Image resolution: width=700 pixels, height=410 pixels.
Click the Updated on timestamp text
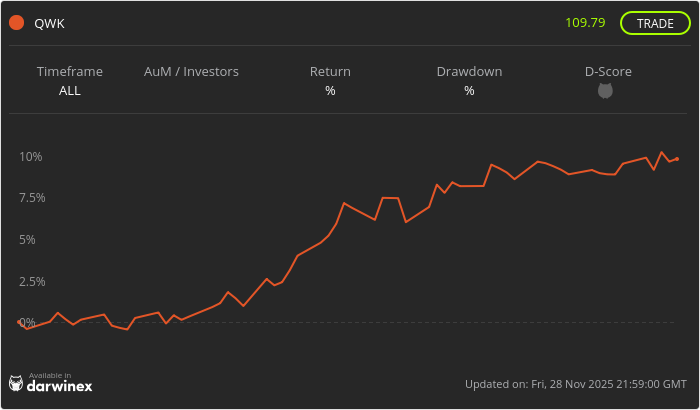[x=575, y=384]
